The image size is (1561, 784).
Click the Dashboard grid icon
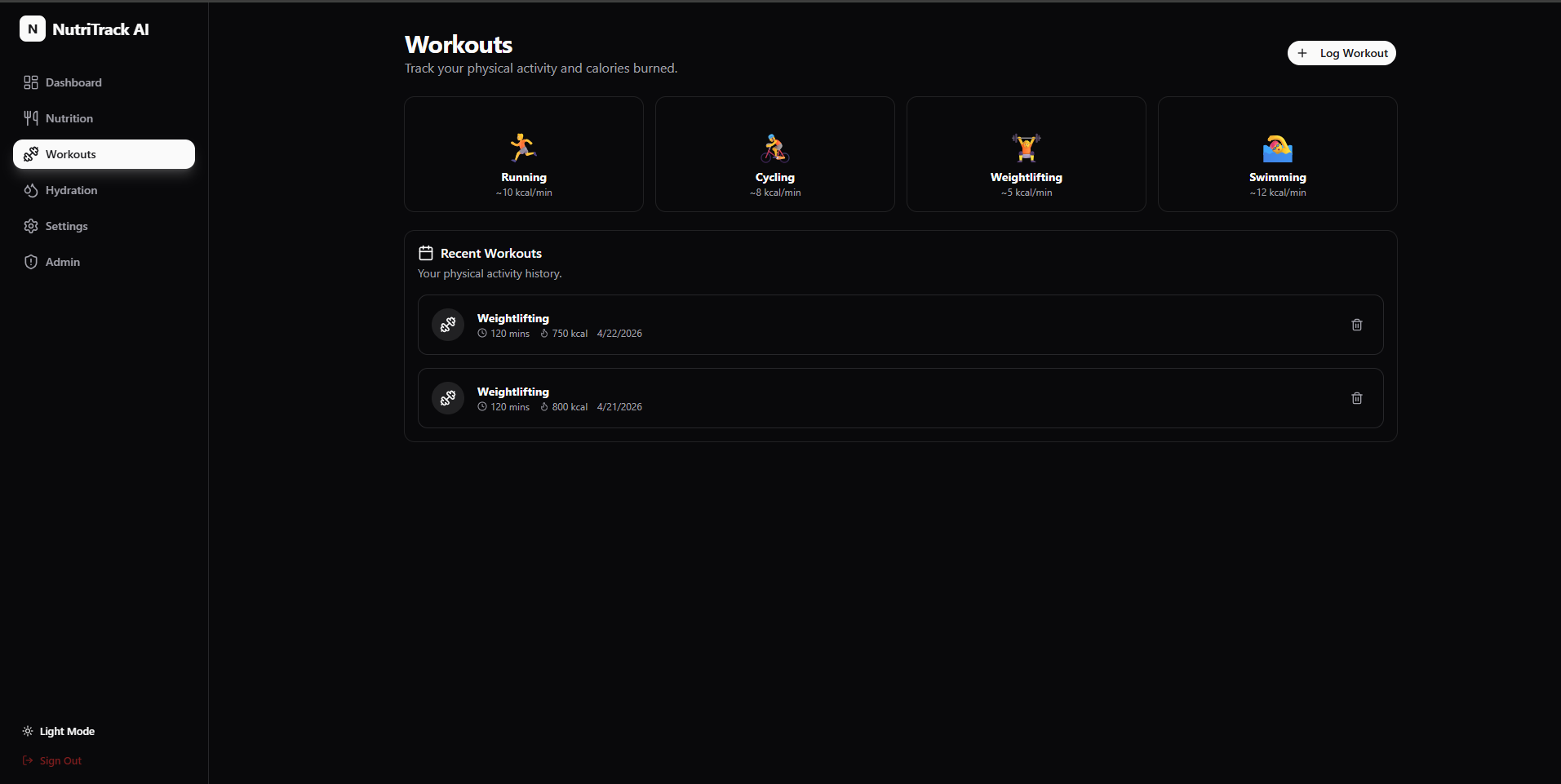tap(31, 82)
